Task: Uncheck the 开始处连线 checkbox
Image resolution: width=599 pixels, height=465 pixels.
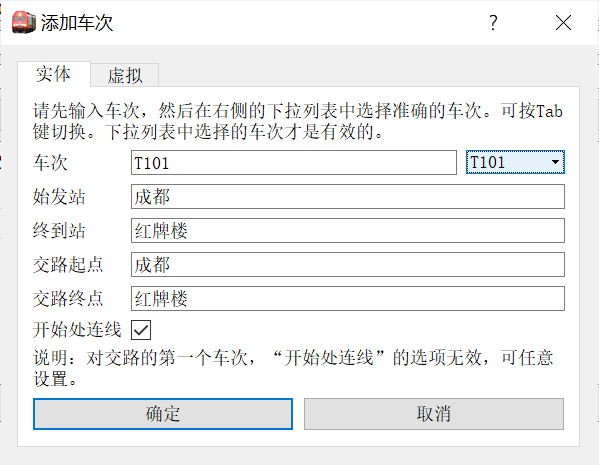Action: [141, 330]
